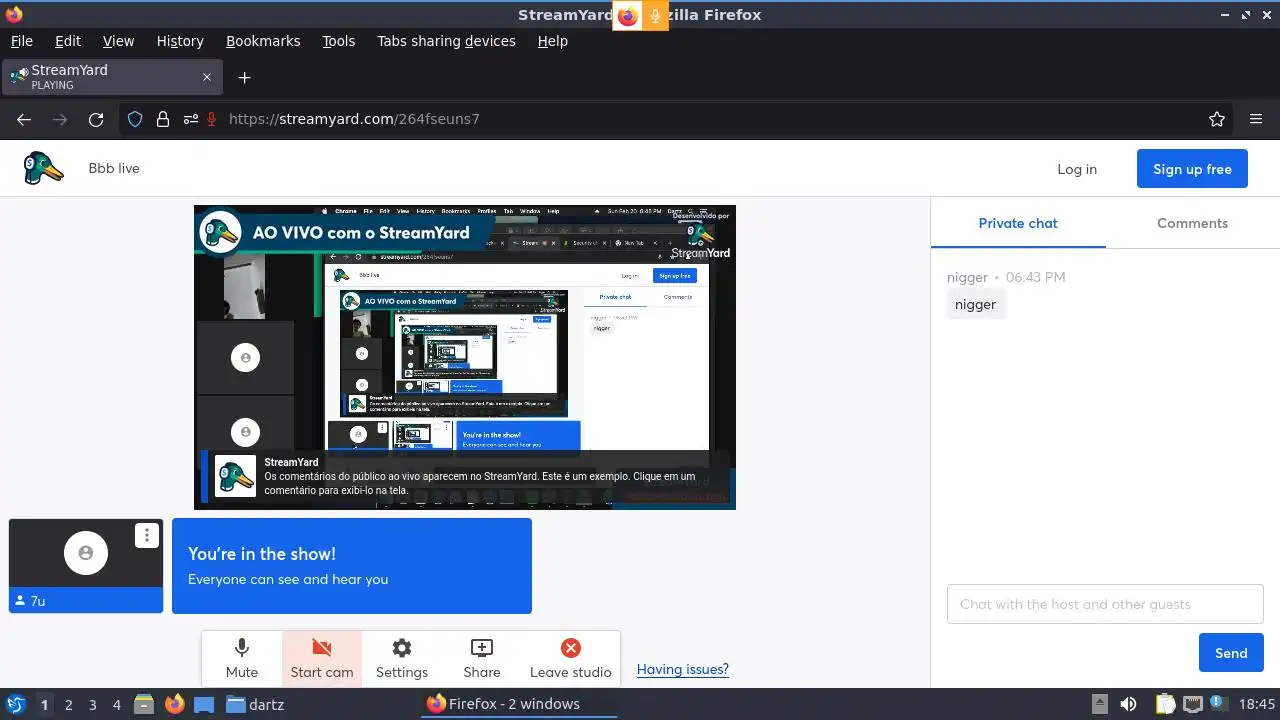The image size is (1280, 720).
Task: Click the Log in link
Action: 1077,169
